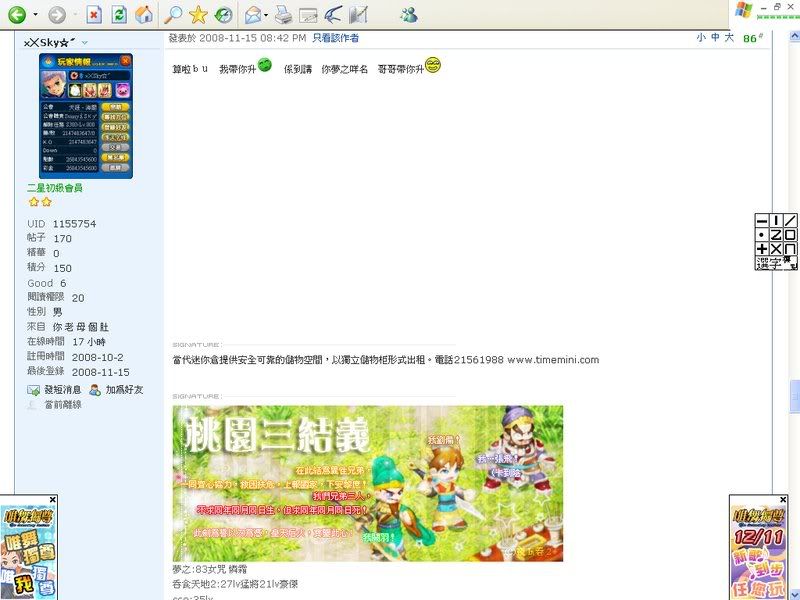Set font size to 中

click(x=715, y=37)
